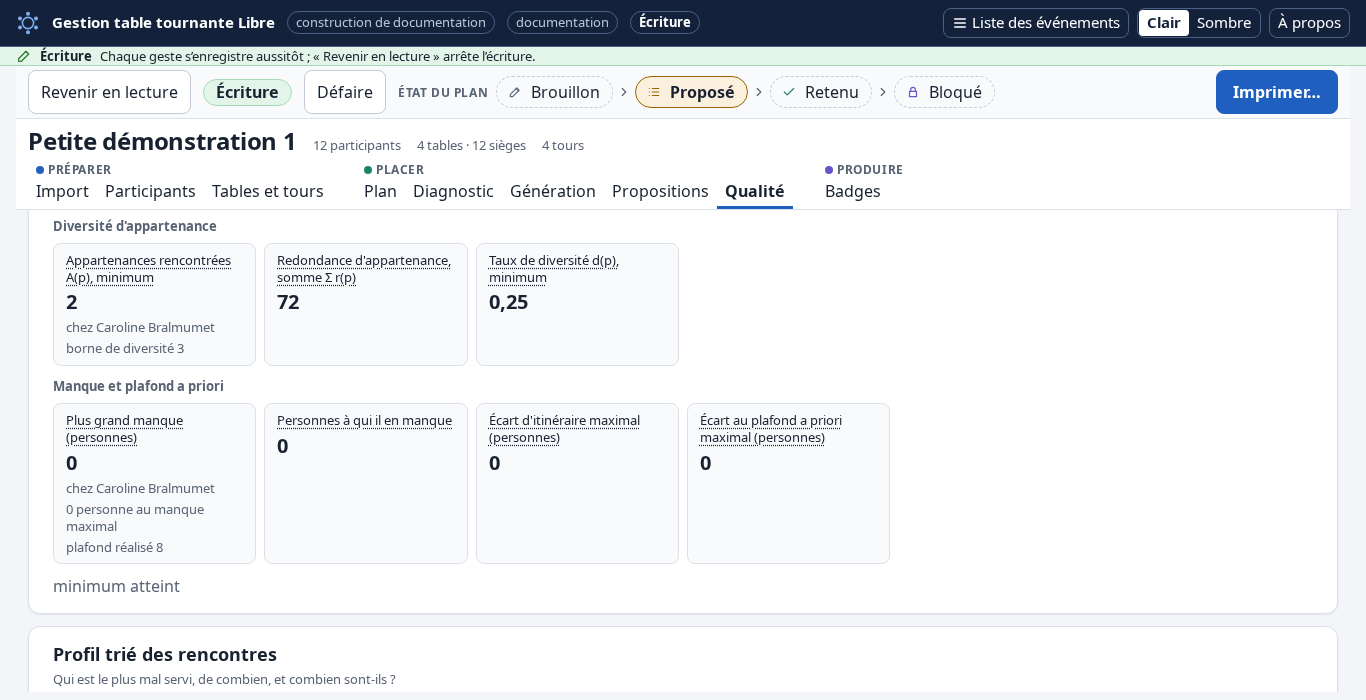Click the Imprimer… button
This screenshot has width=1366, height=700.
pyautogui.click(x=1277, y=92)
